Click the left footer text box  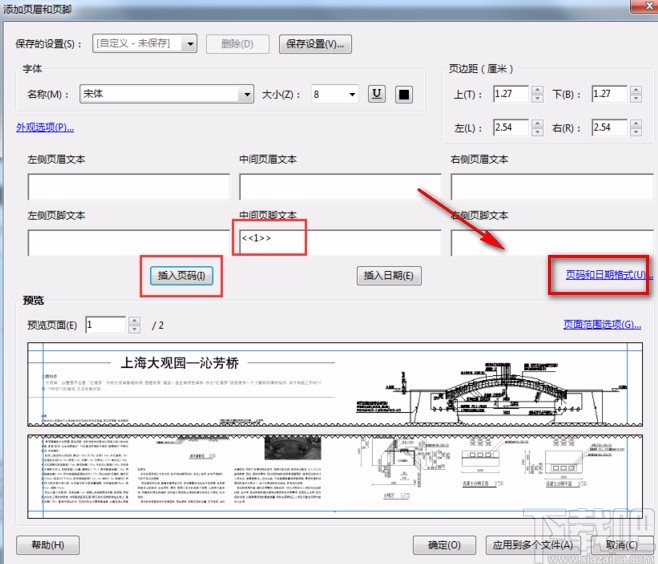(128, 243)
